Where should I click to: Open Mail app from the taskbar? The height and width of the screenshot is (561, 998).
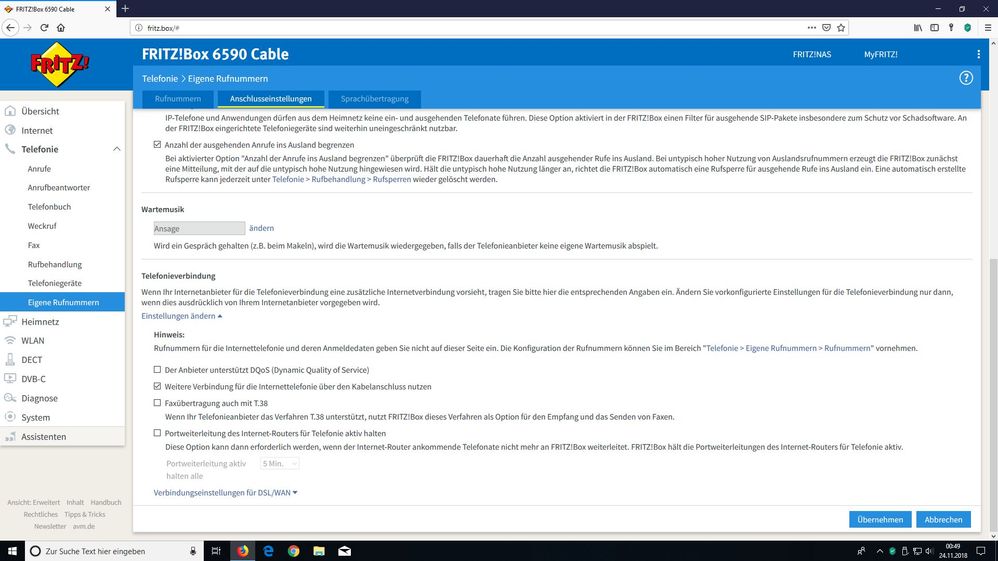pyautogui.click(x=344, y=551)
